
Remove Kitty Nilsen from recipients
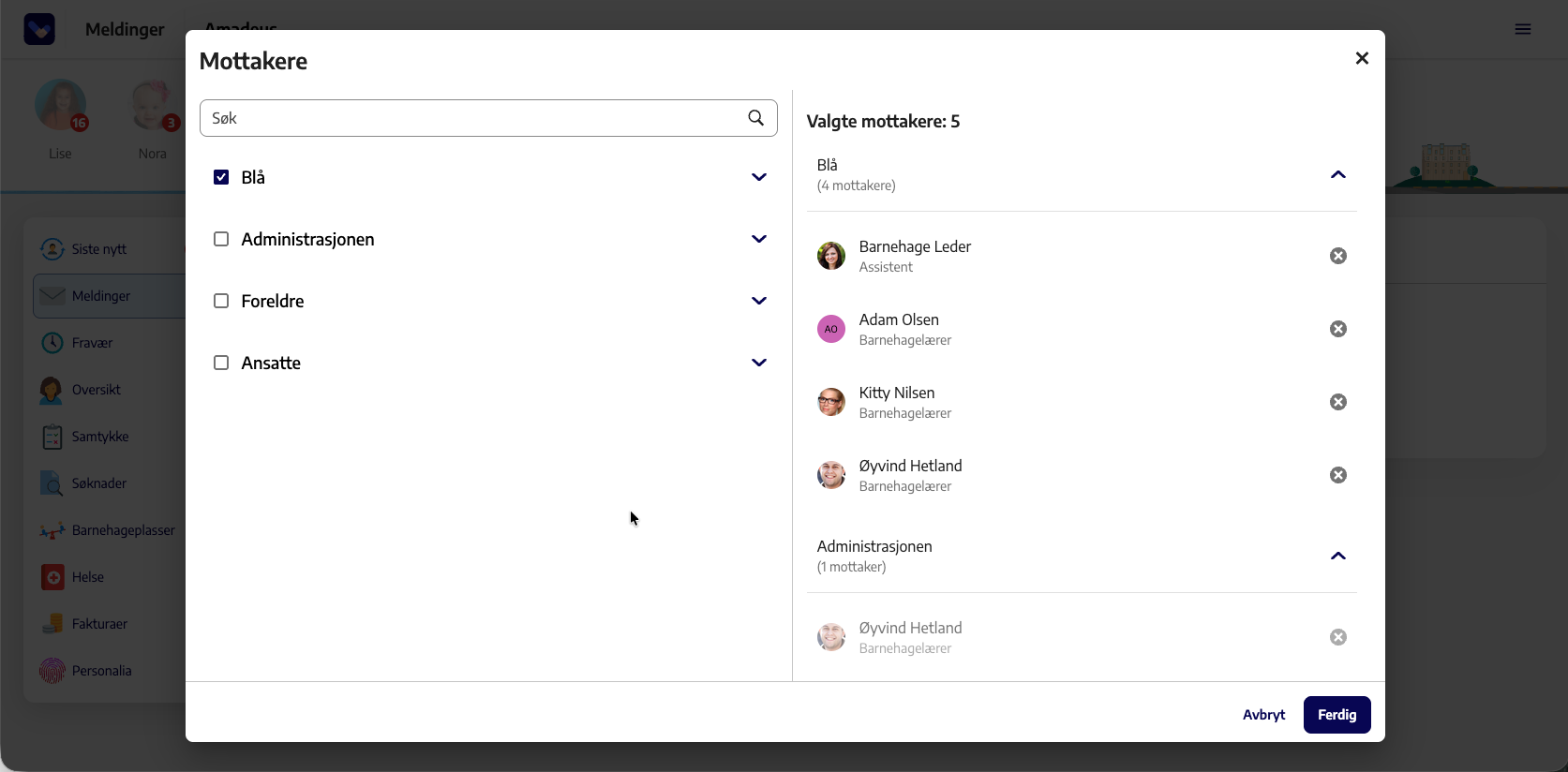click(x=1338, y=402)
